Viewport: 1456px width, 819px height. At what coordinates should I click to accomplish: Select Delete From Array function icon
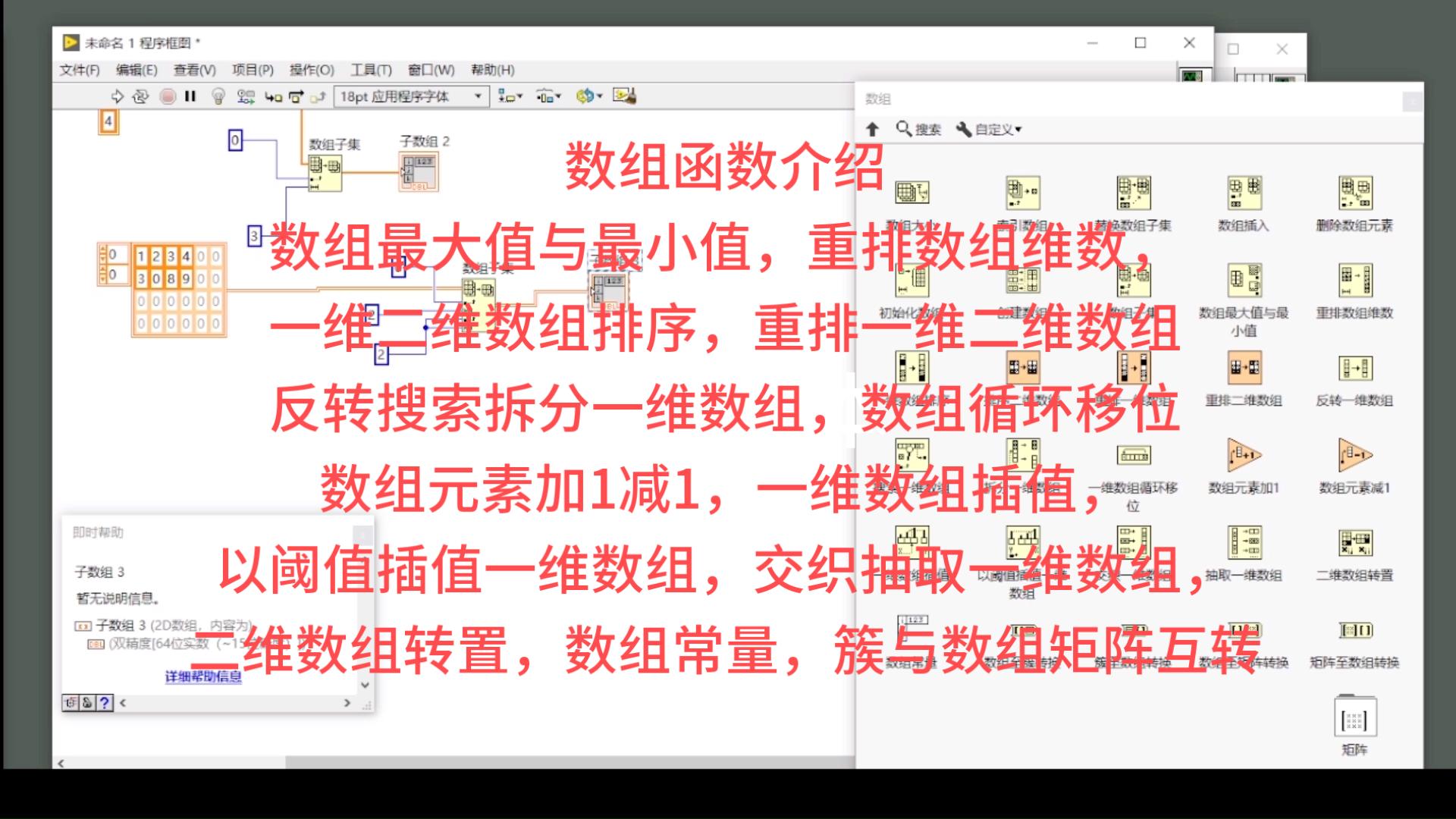tap(1354, 194)
